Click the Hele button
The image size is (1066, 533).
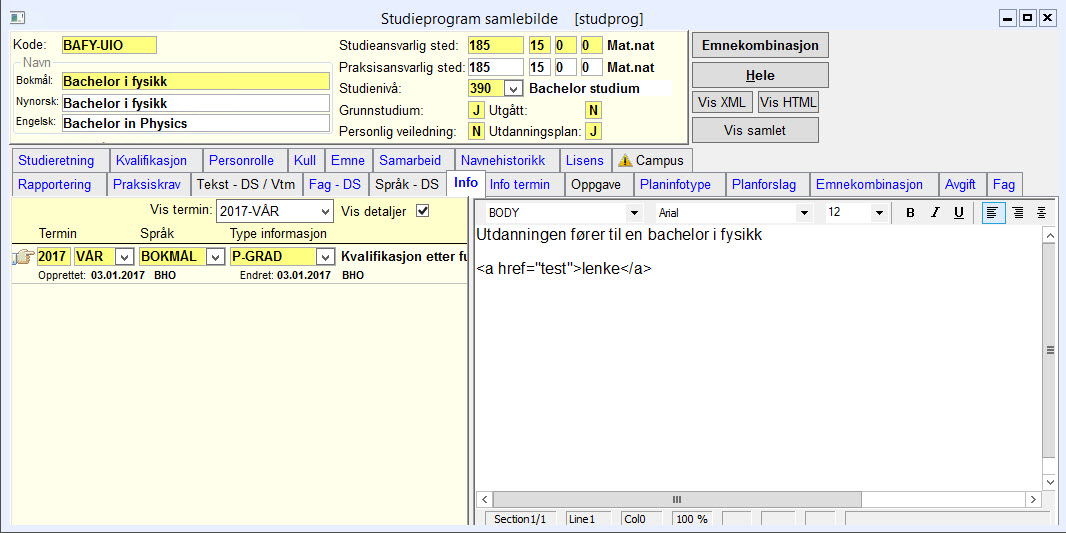(760, 75)
